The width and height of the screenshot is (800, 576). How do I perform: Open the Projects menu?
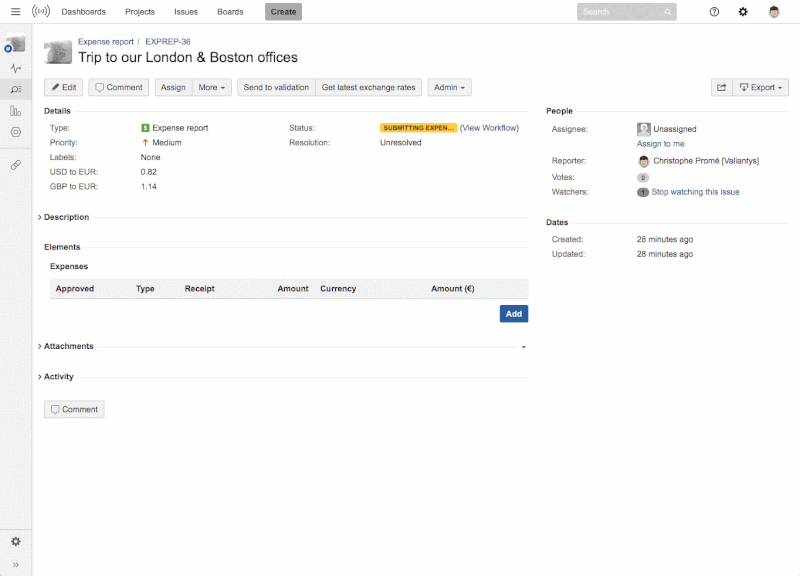click(140, 11)
